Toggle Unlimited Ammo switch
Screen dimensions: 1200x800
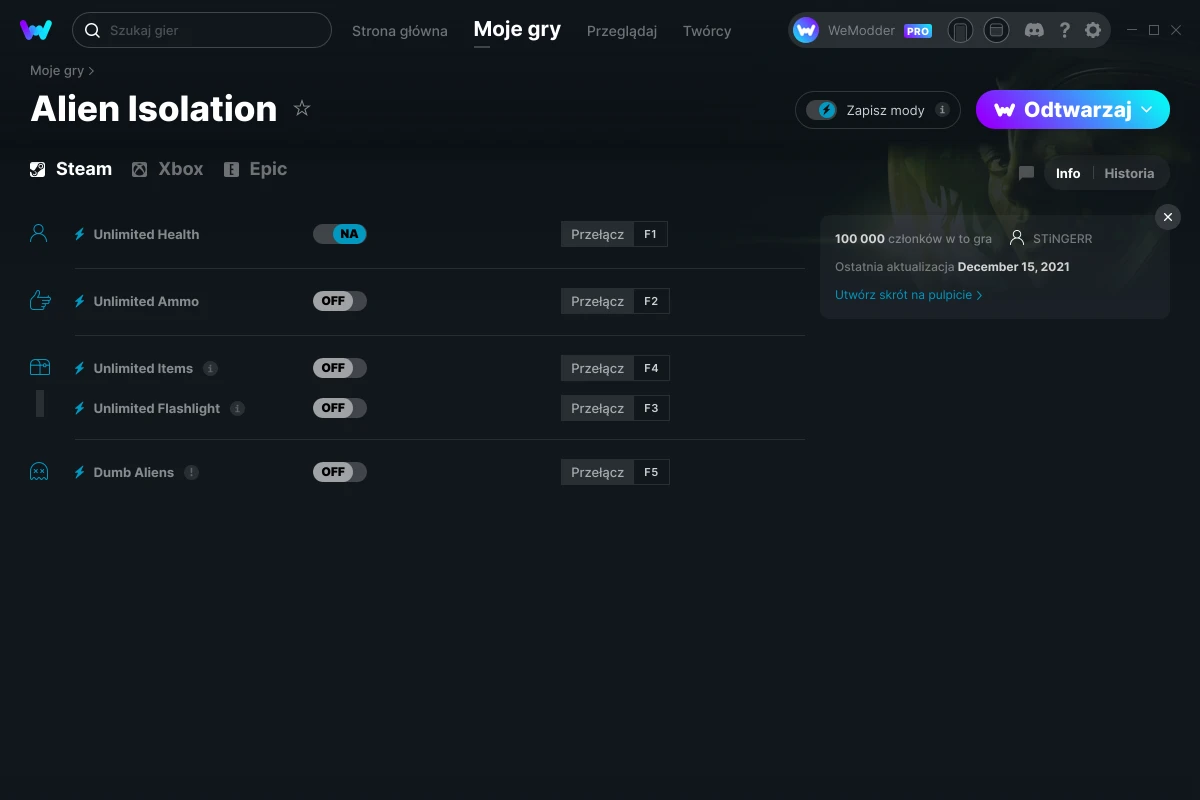click(x=340, y=301)
